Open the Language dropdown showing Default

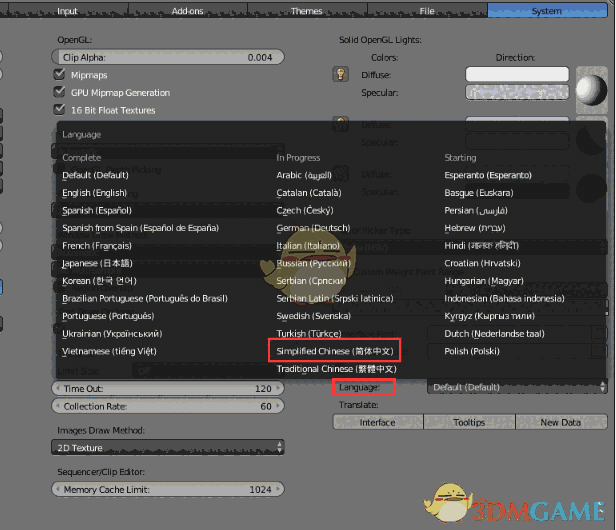[517, 387]
